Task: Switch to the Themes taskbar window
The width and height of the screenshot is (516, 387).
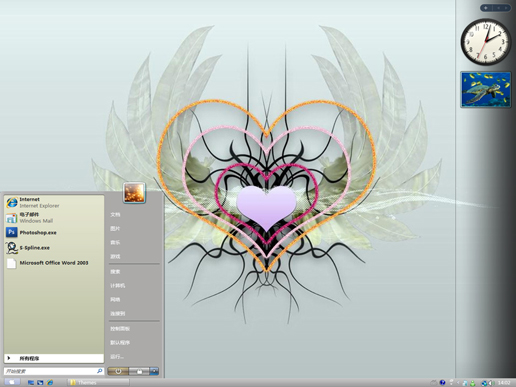Action: 98,382
